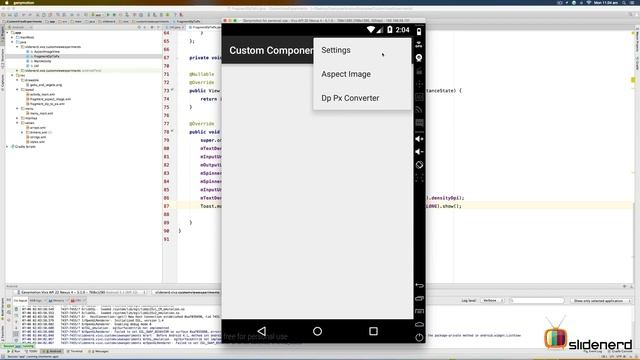Image resolution: width=640 pixels, height=360 pixels.
Task: Tap Android back triangle in navigation bar
Action: click(262, 331)
